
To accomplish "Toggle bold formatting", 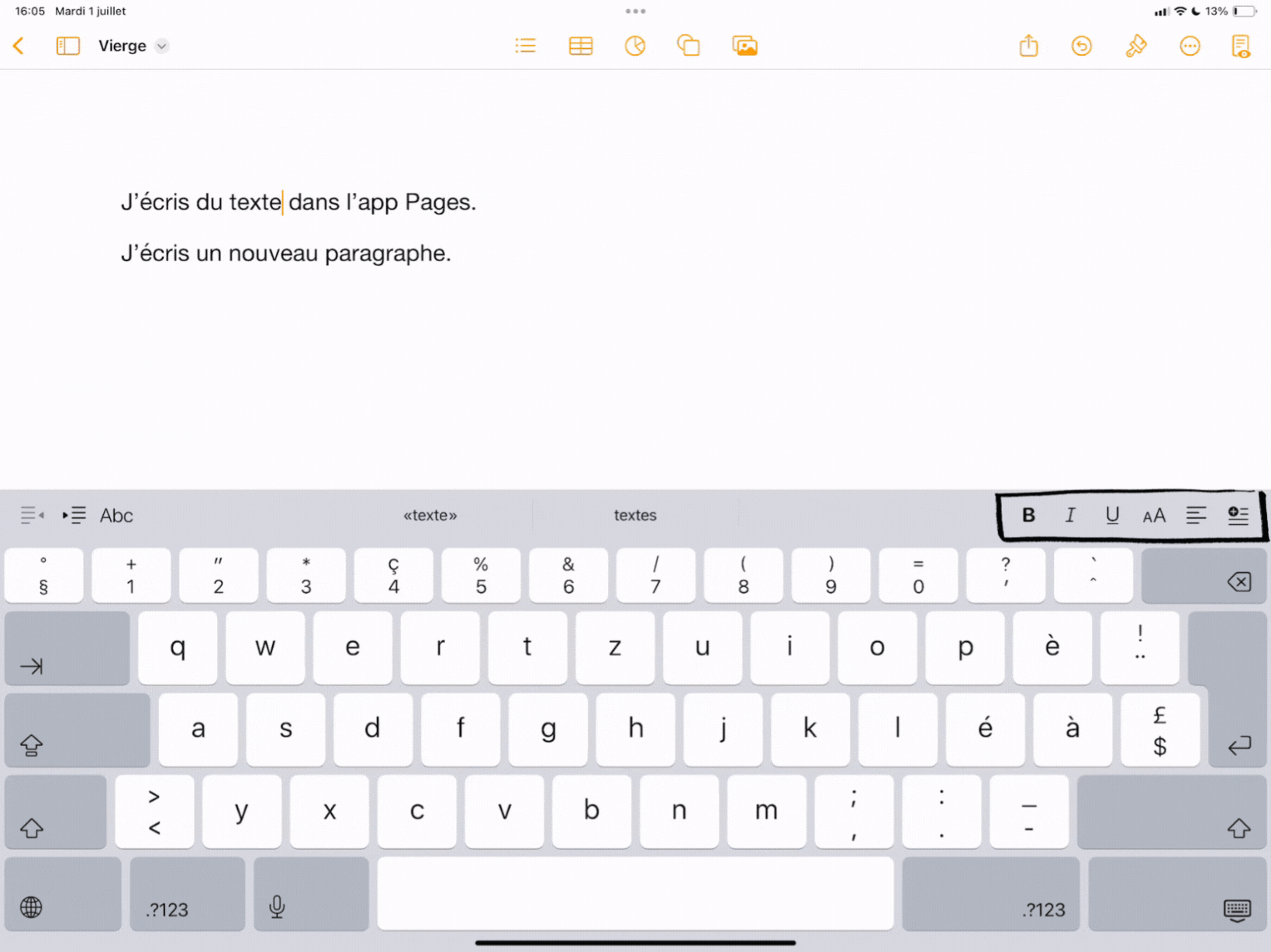I will [x=1028, y=516].
